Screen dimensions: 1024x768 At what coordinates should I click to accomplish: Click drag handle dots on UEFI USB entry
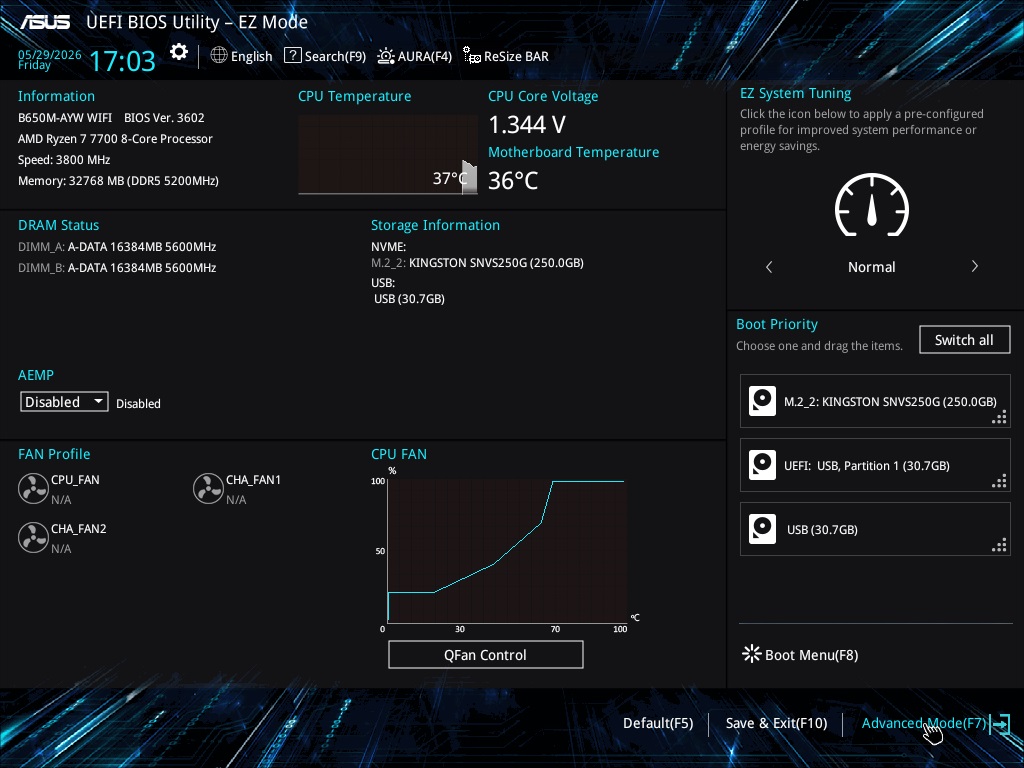tap(999, 482)
